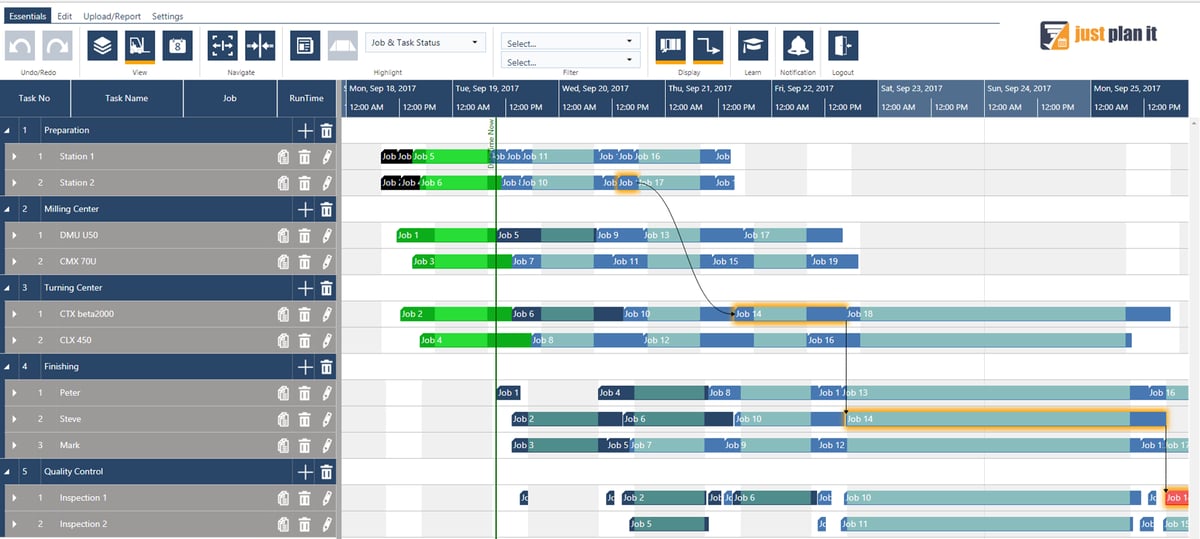Open the Notification bell icon
The image size is (1200, 539).
(798, 46)
